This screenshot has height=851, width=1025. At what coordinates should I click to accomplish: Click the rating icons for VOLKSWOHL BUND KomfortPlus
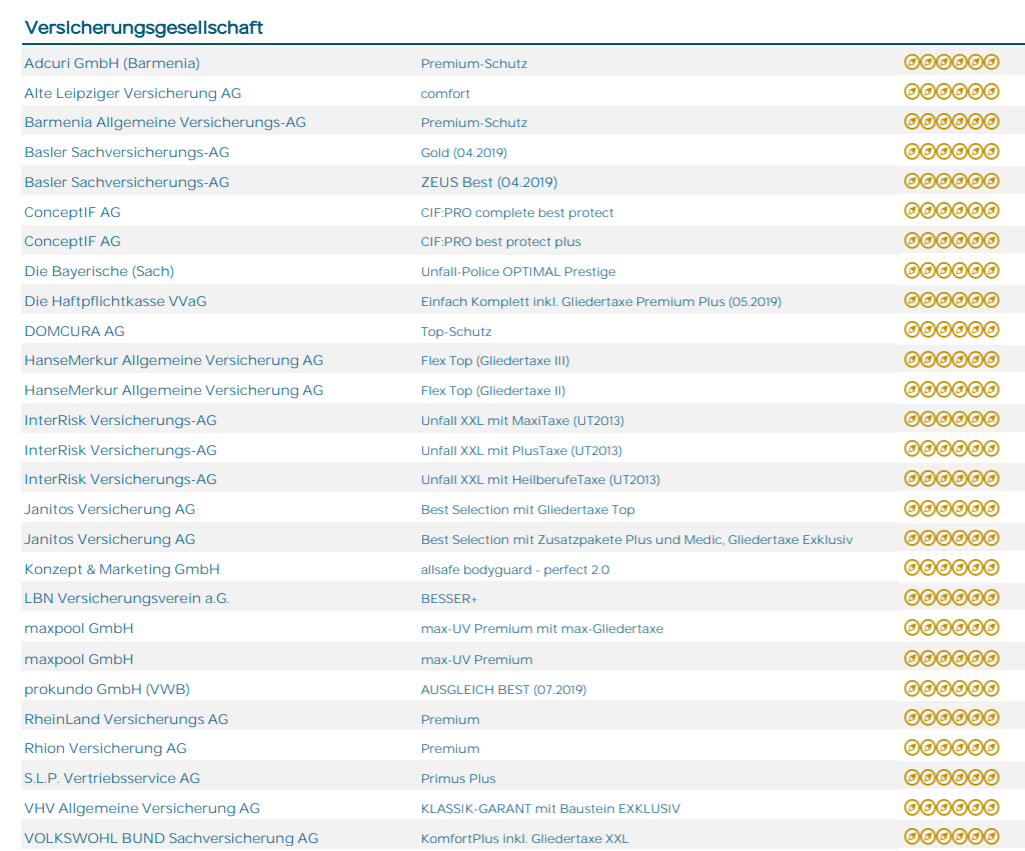951,837
